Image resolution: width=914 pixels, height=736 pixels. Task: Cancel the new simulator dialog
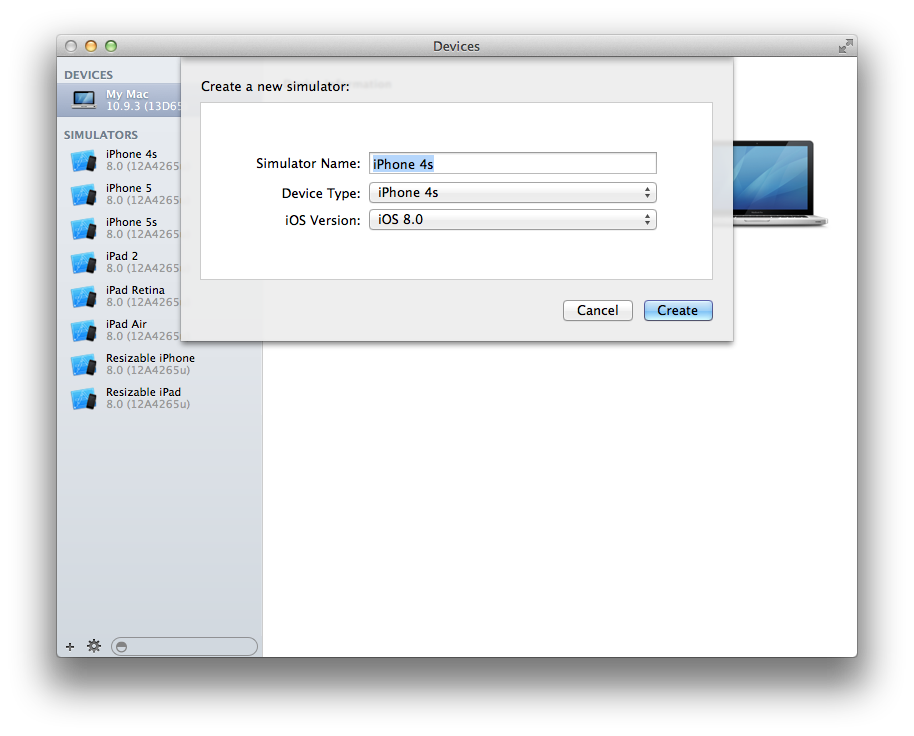tap(597, 311)
